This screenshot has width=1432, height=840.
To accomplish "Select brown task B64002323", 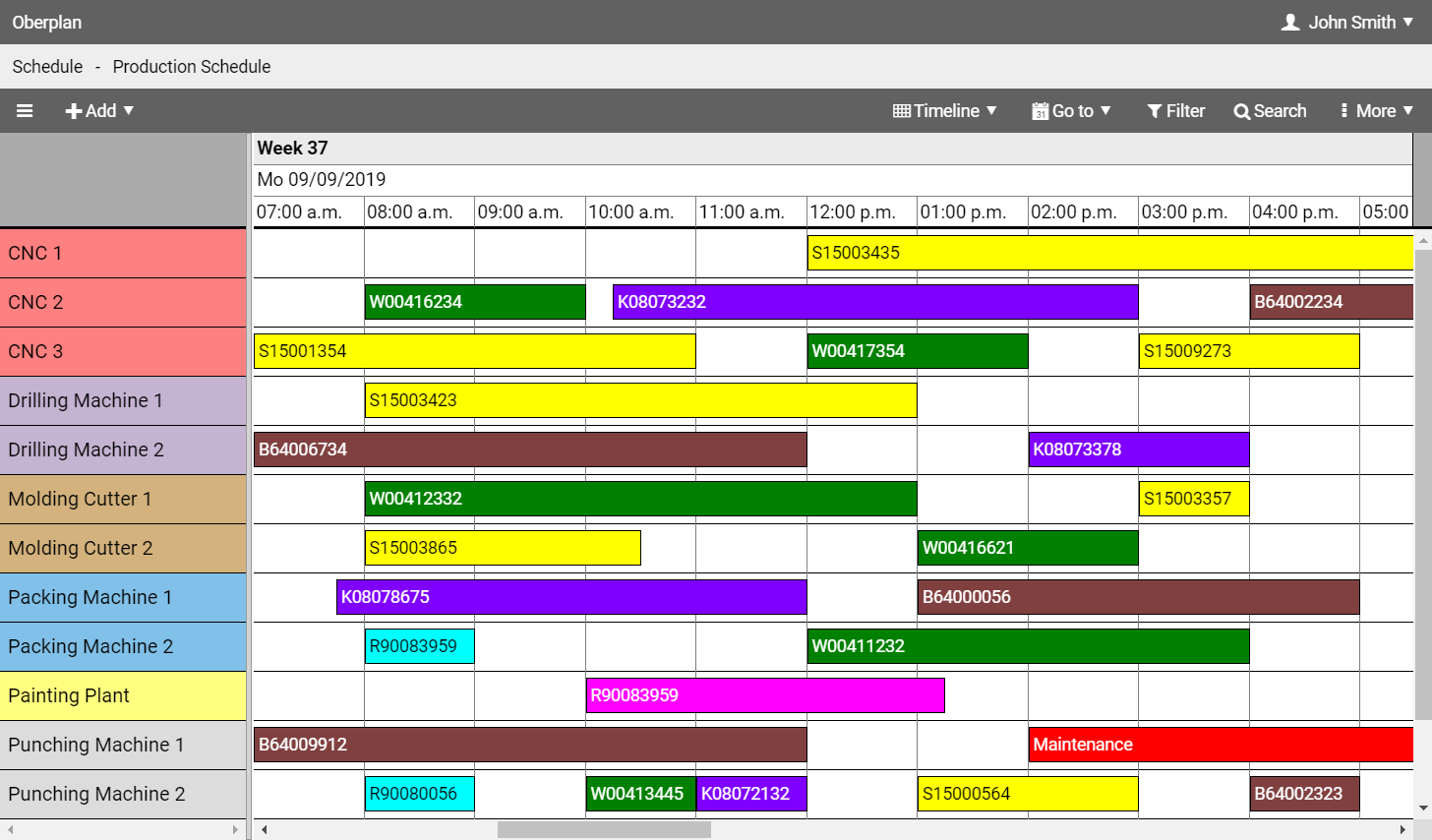I will (x=1305, y=794).
